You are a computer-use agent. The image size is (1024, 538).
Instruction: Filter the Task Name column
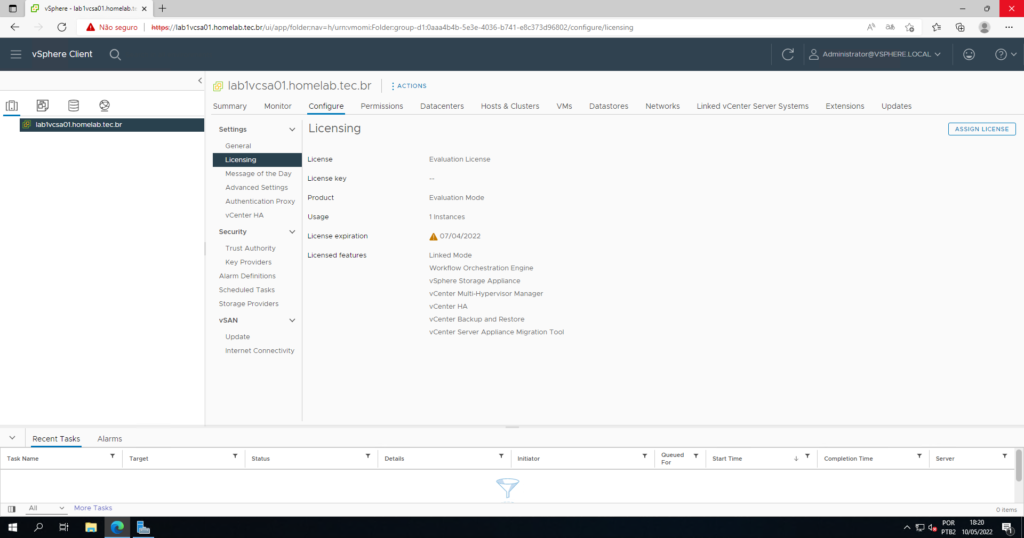[112, 456]
